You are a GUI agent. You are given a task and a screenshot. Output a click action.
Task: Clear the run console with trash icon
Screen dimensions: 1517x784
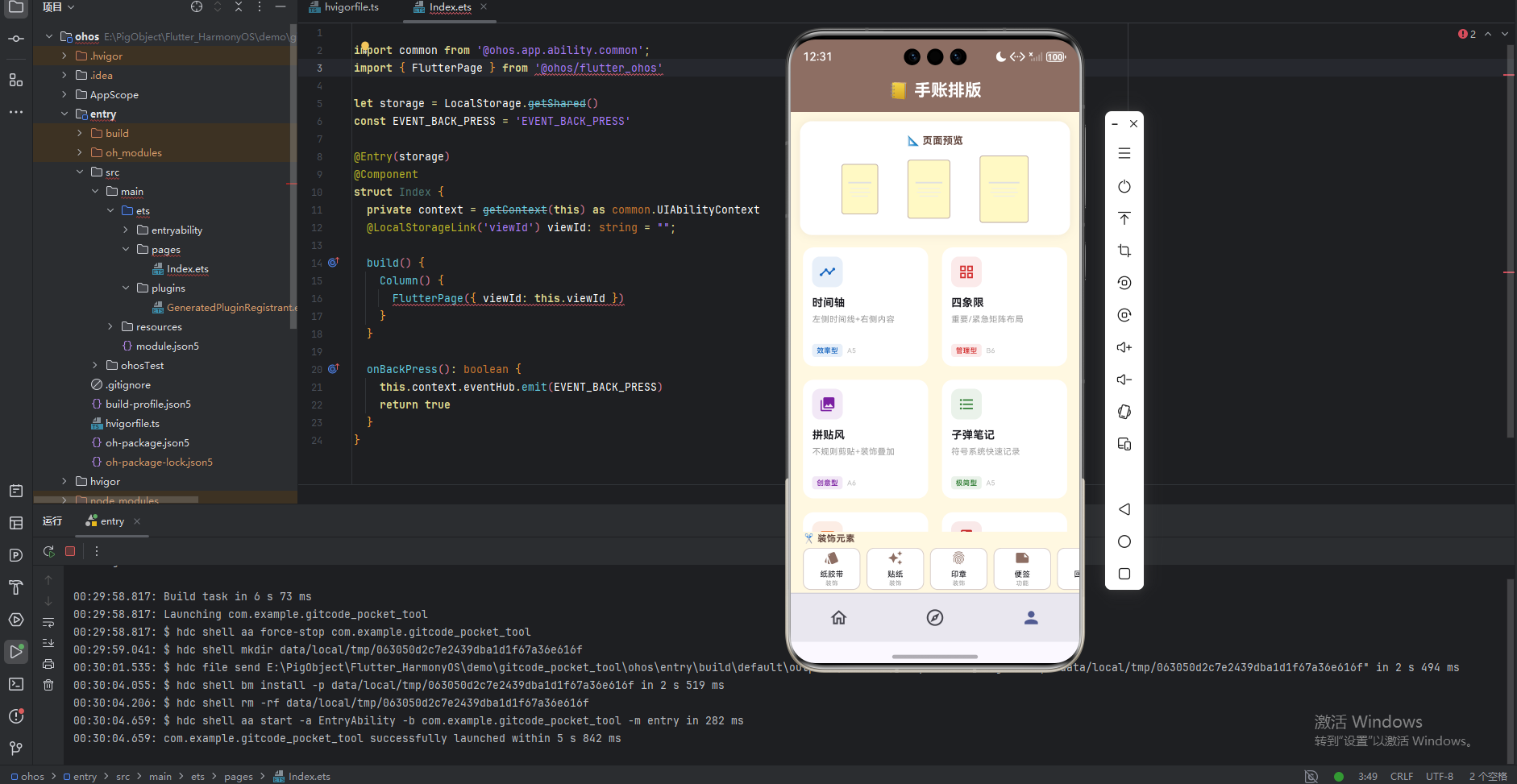coord(48,685)
